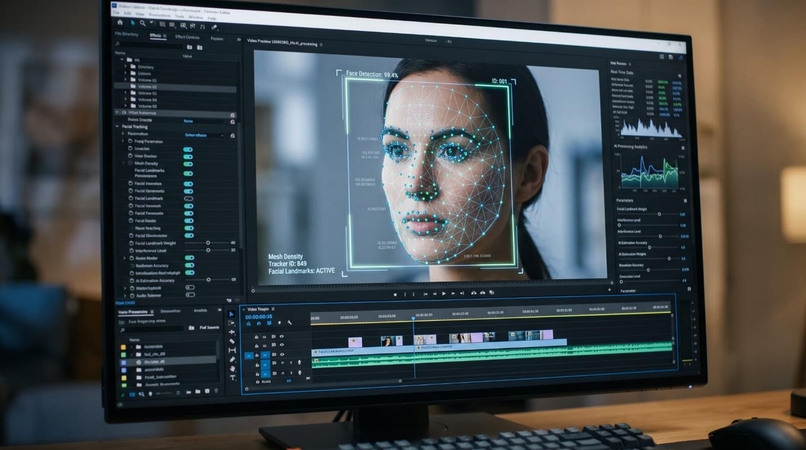This screenshot has width=806, height=450.
Task: Expand the Directory folder in Effects tree
Action: click(125, 66)
